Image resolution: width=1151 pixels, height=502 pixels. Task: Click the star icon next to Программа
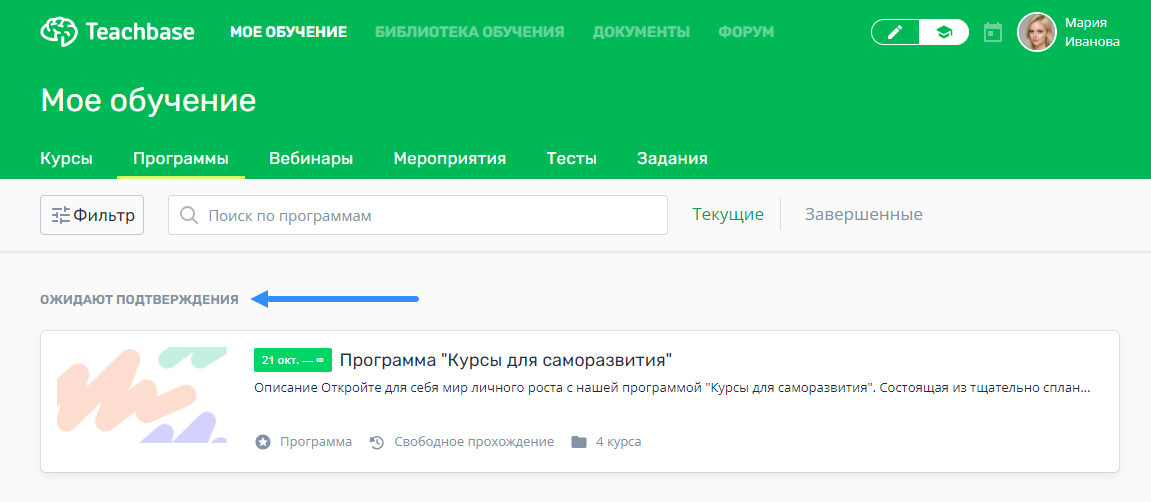point(263,442)
